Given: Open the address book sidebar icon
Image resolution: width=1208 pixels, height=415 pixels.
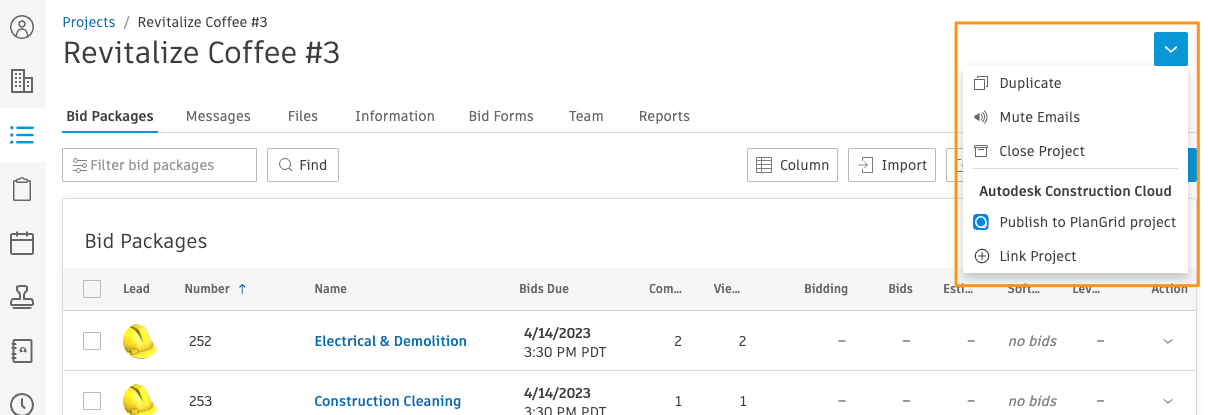Looking at the screenshot, I should point(22,351).
